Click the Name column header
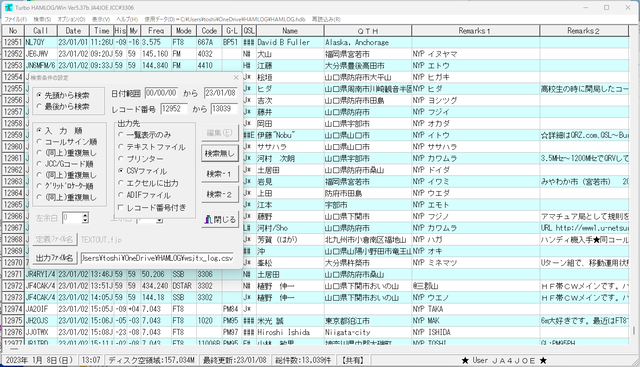Viewport: 640px width, 367px height. (290, 31)
